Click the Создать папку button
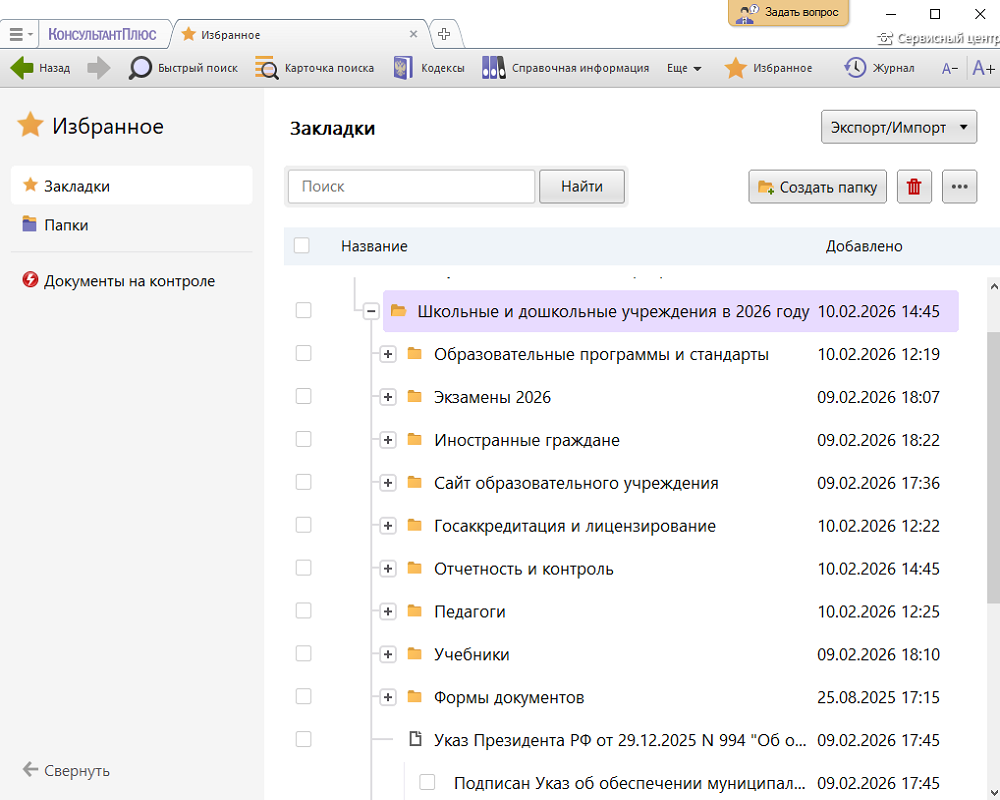The width and height of the screenshot is (1000, 800). [x=817, y=187]
